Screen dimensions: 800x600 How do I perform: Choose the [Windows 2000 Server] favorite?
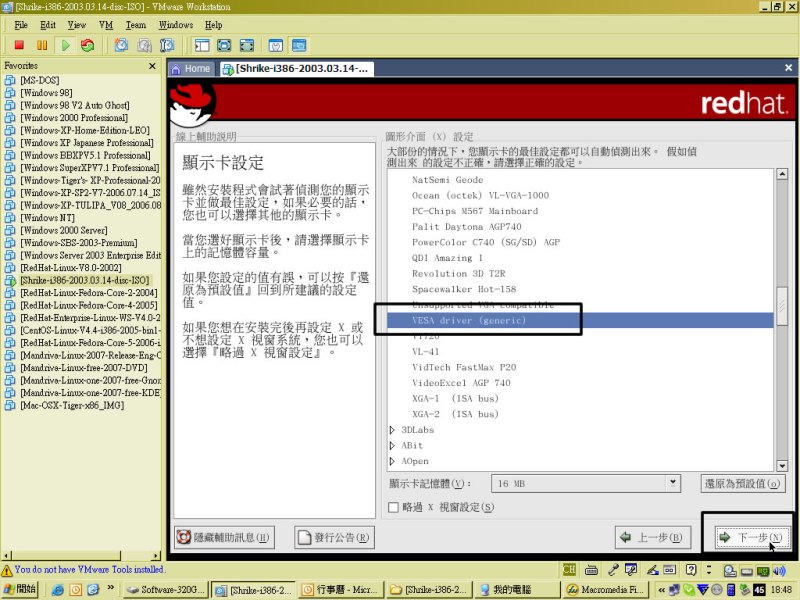[63, 230]
